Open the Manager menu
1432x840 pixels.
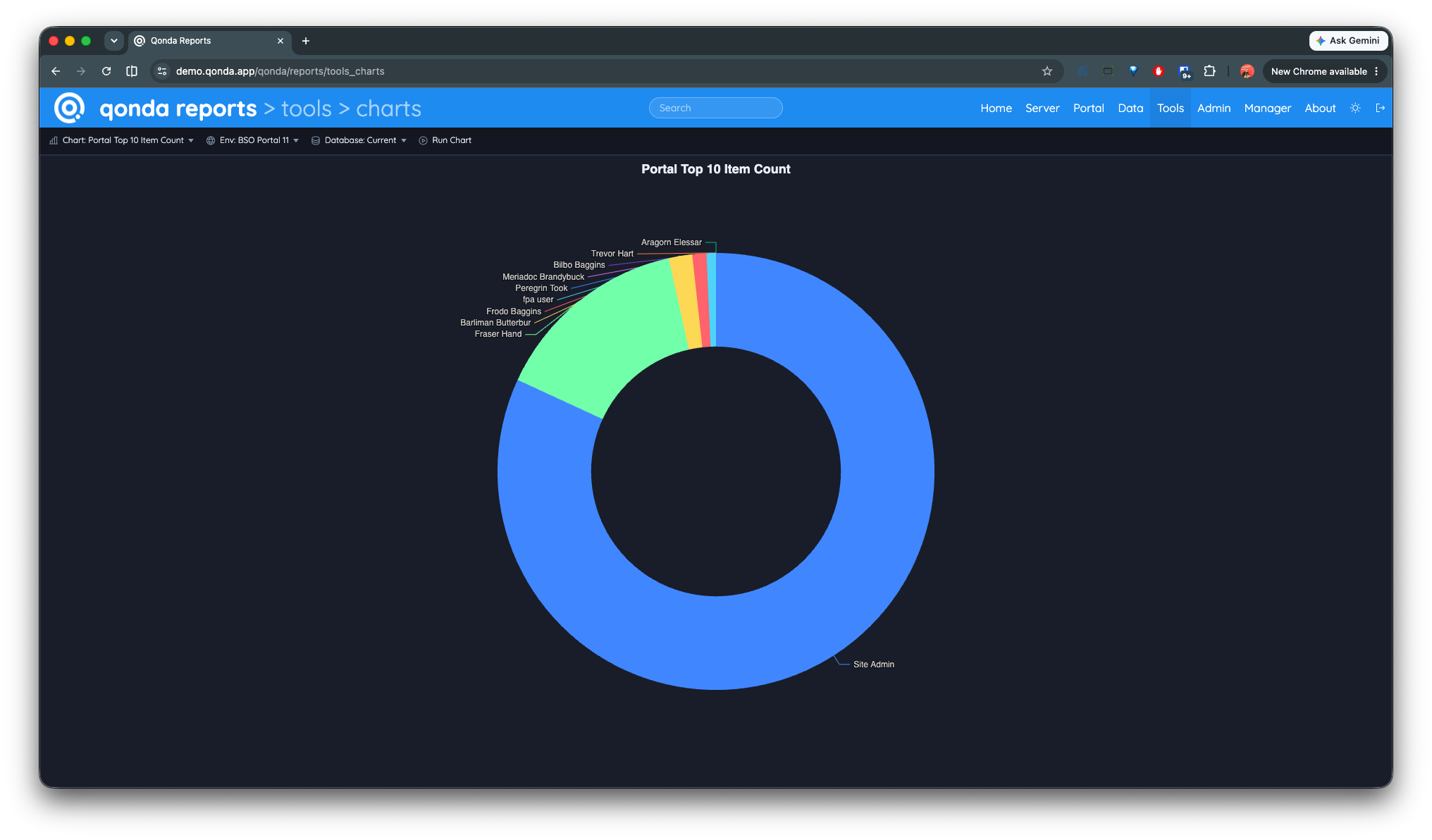pyautogui.click(x=1267, y=108)
